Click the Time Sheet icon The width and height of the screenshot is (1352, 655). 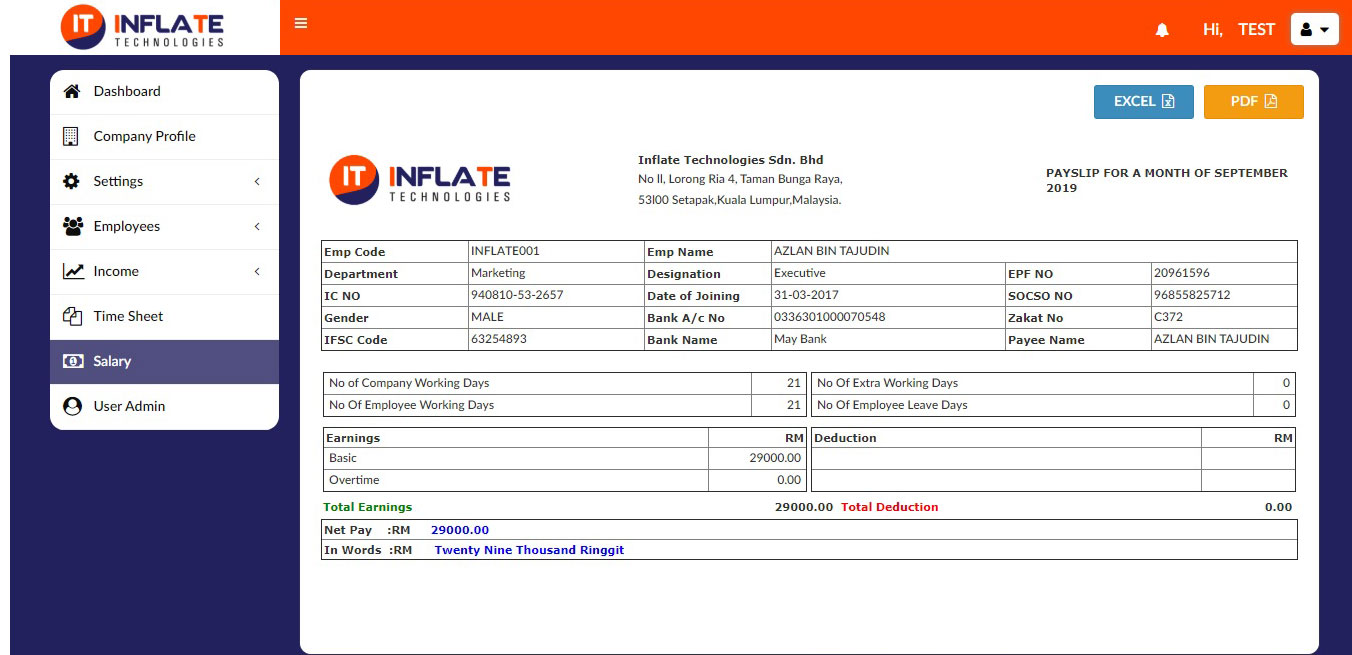click(x=72, y=317)
